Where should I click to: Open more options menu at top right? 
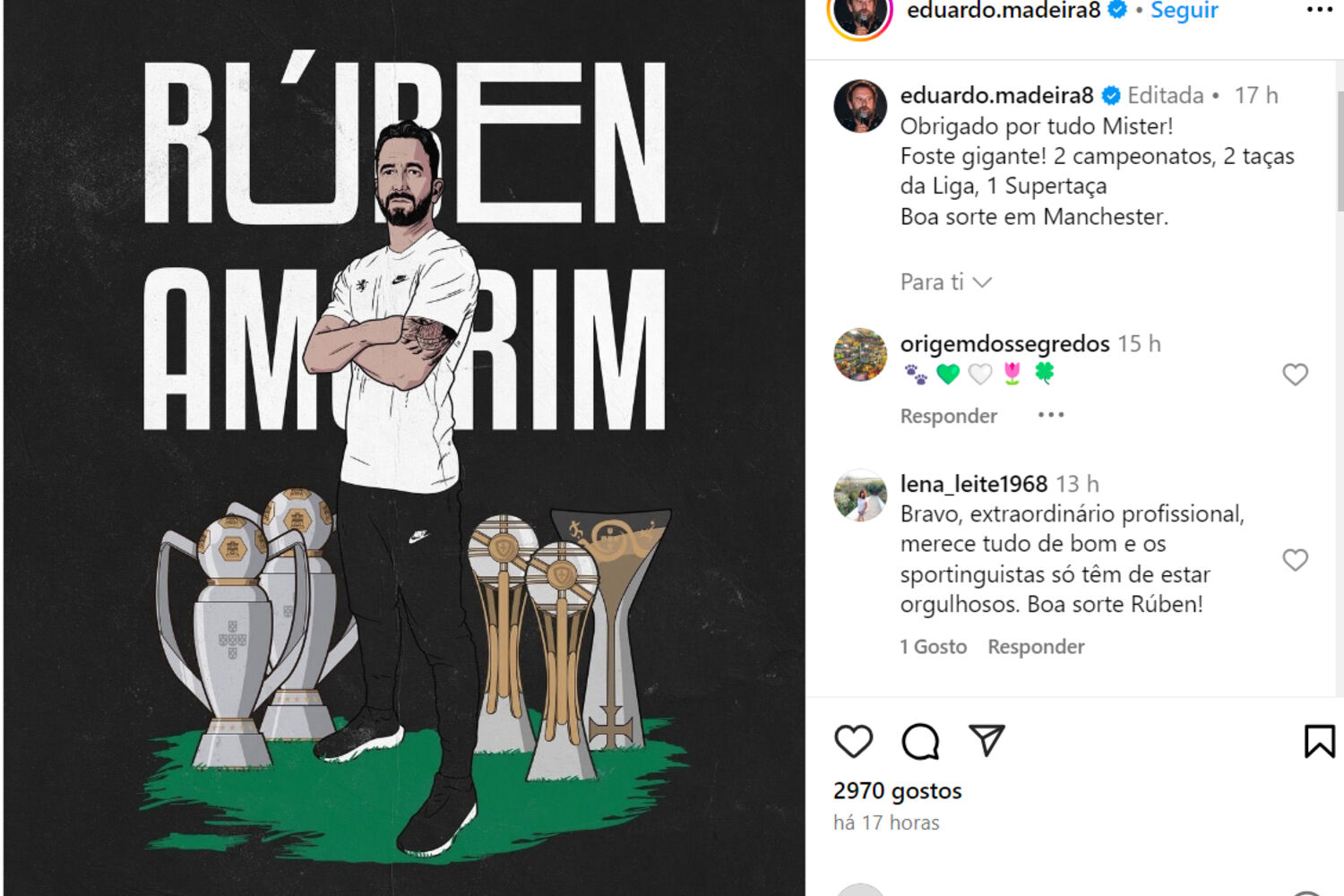point(1320,10)
